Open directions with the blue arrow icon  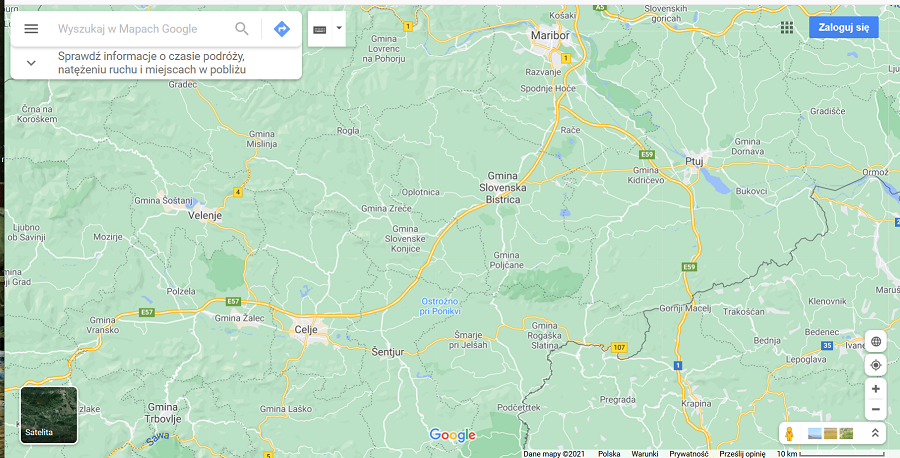pyautogui.click(x=281, y=29)
